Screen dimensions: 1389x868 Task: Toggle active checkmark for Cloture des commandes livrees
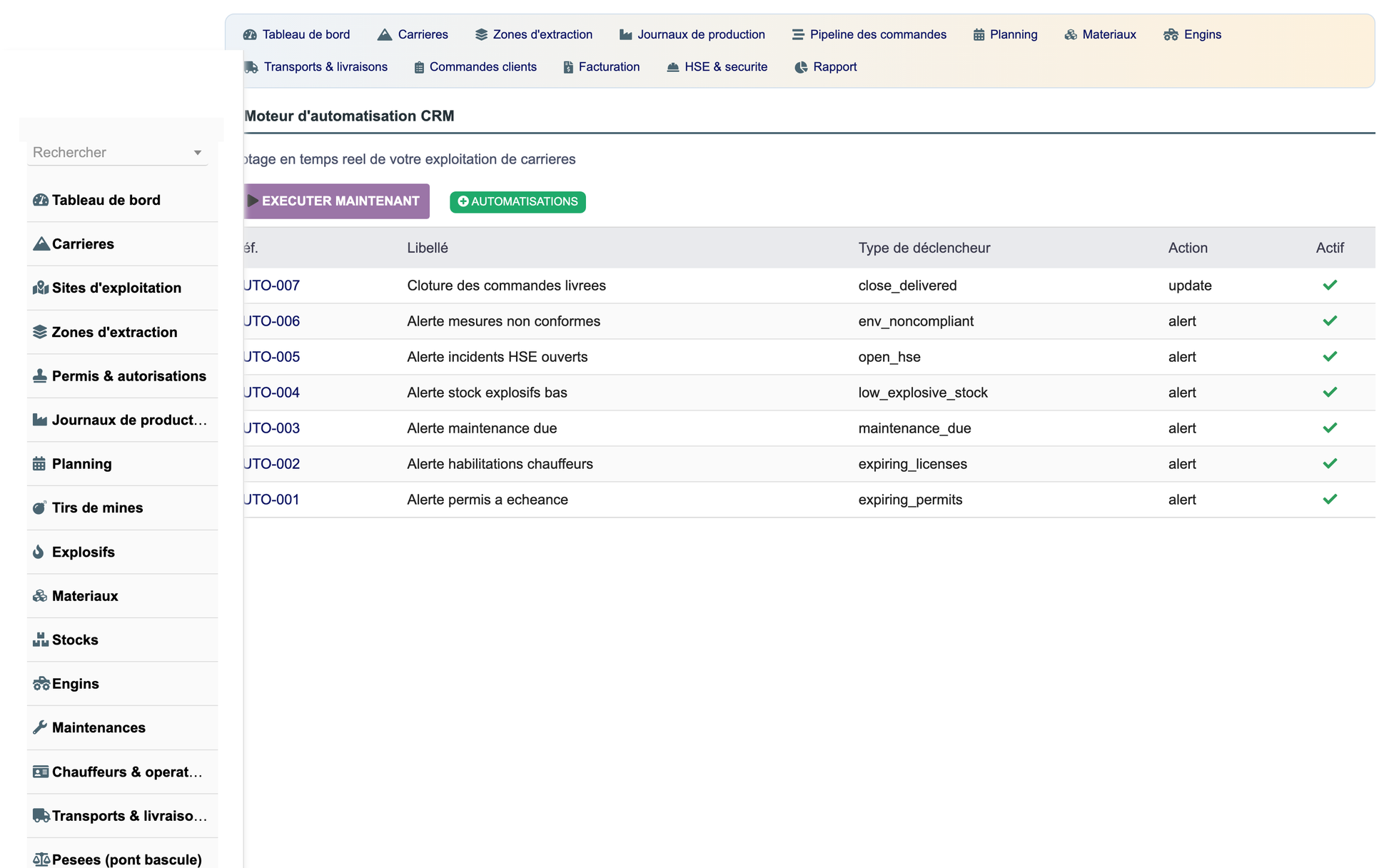[x=1330, y=286]
